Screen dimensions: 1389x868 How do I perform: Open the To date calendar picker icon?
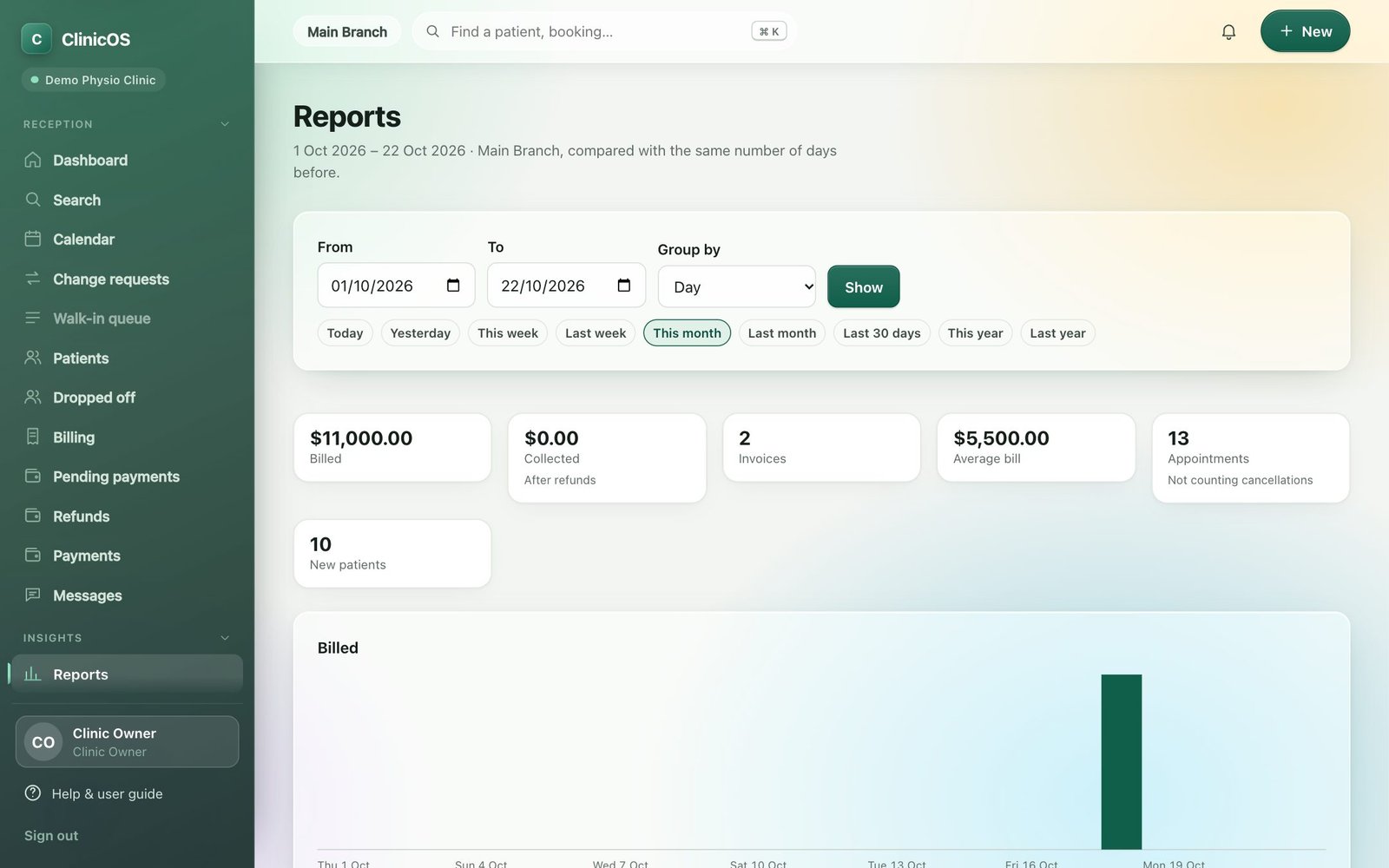point(623,286)
